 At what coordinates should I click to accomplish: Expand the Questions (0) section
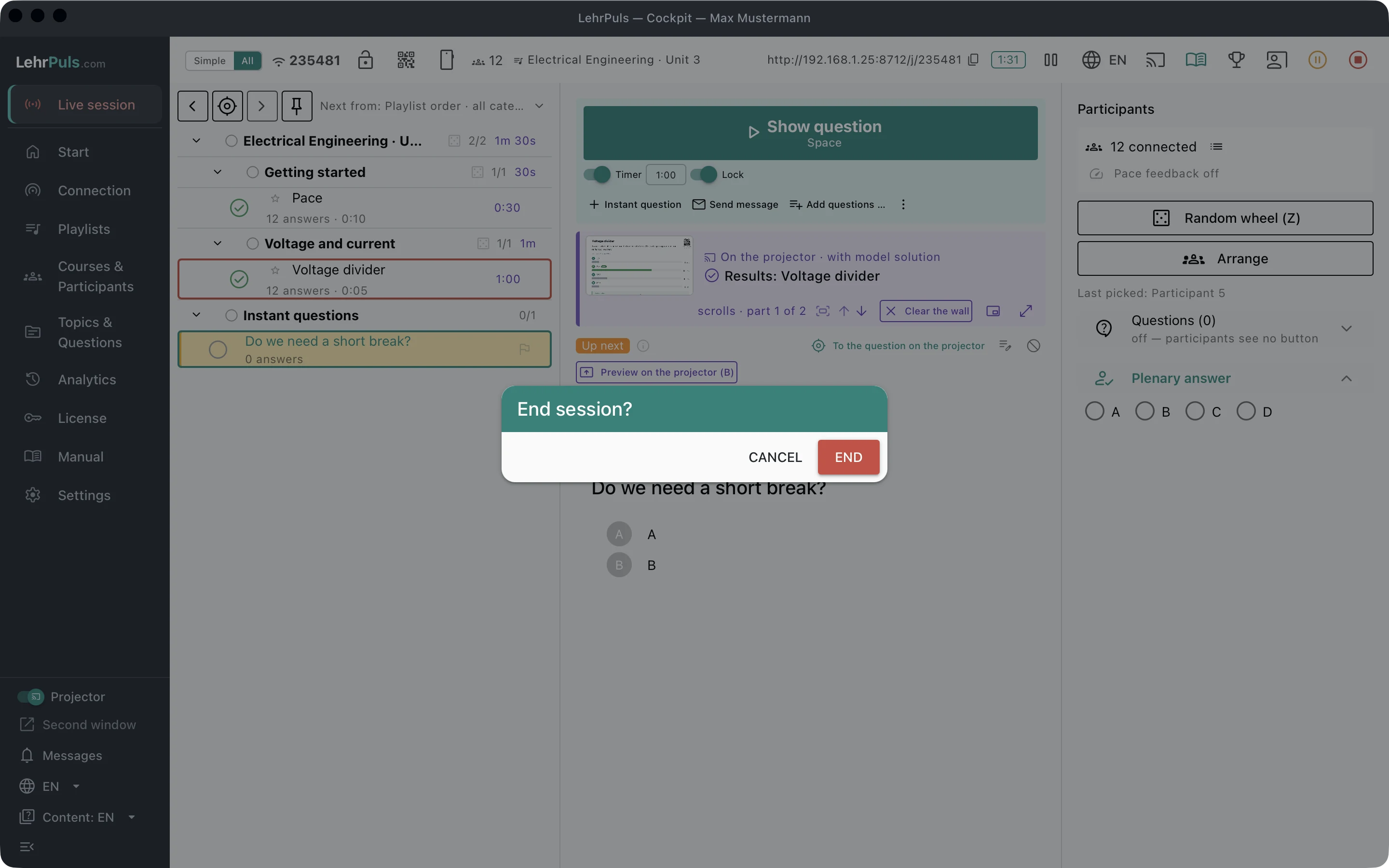[x=1347, y=328]
